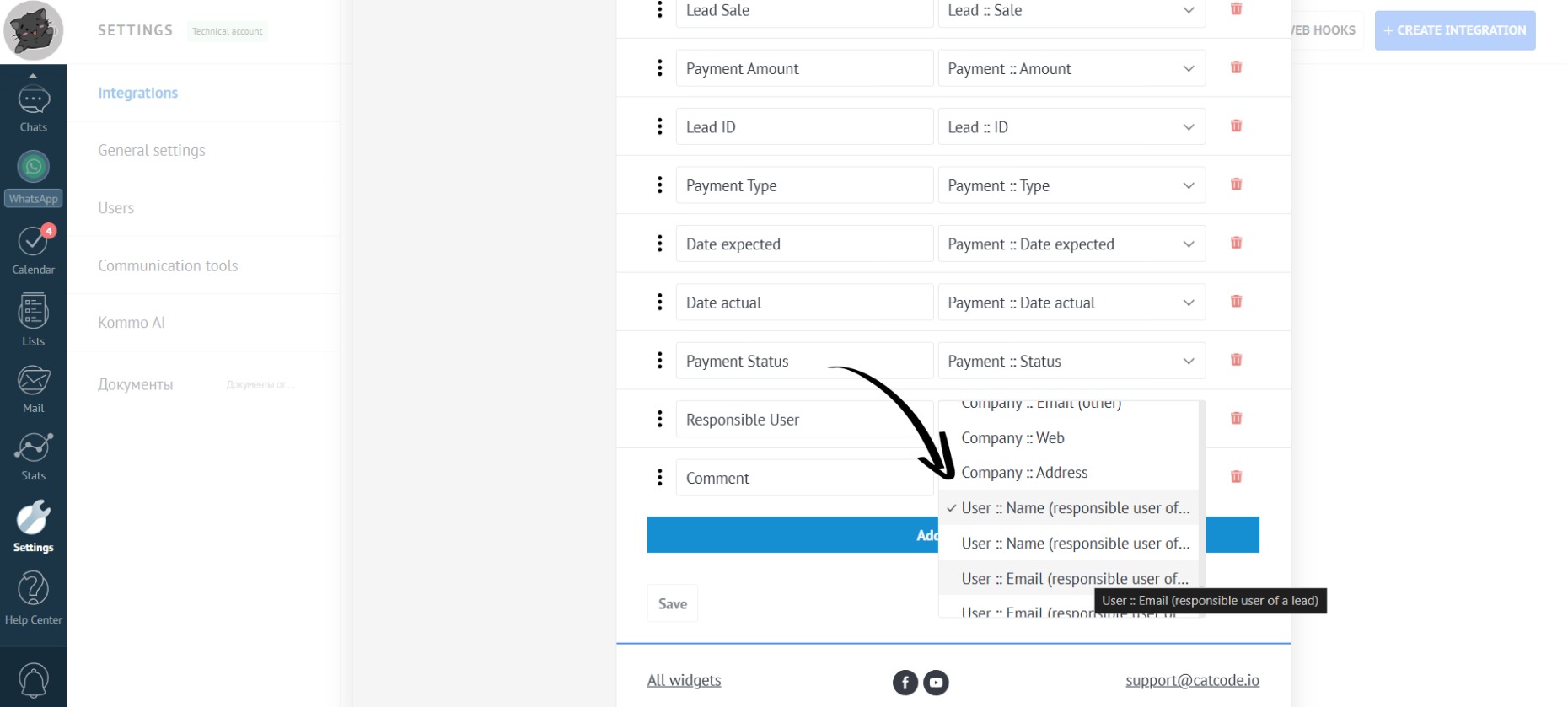Go to the Mail section
This screenshot has width=1568, height=707.
pyautogui.click(x=34, y=389)
